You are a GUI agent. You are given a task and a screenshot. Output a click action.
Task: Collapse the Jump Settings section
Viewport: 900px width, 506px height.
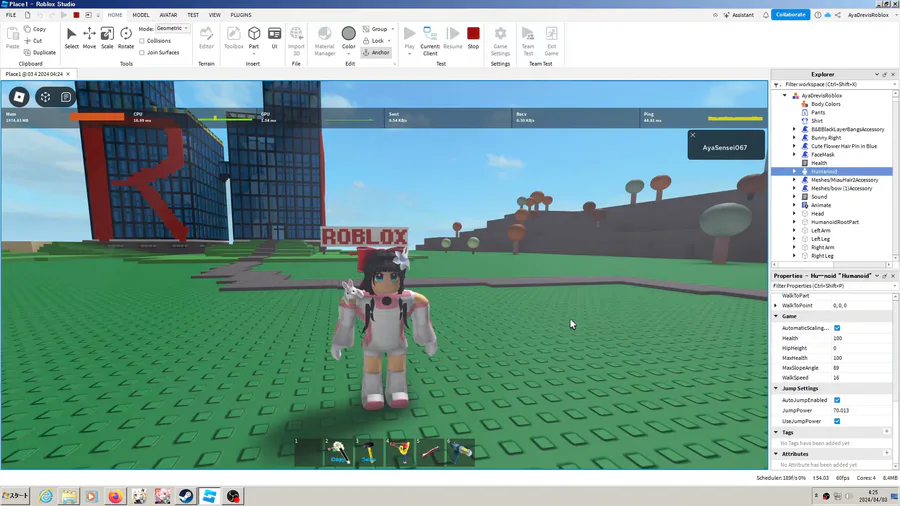point(776,388)
